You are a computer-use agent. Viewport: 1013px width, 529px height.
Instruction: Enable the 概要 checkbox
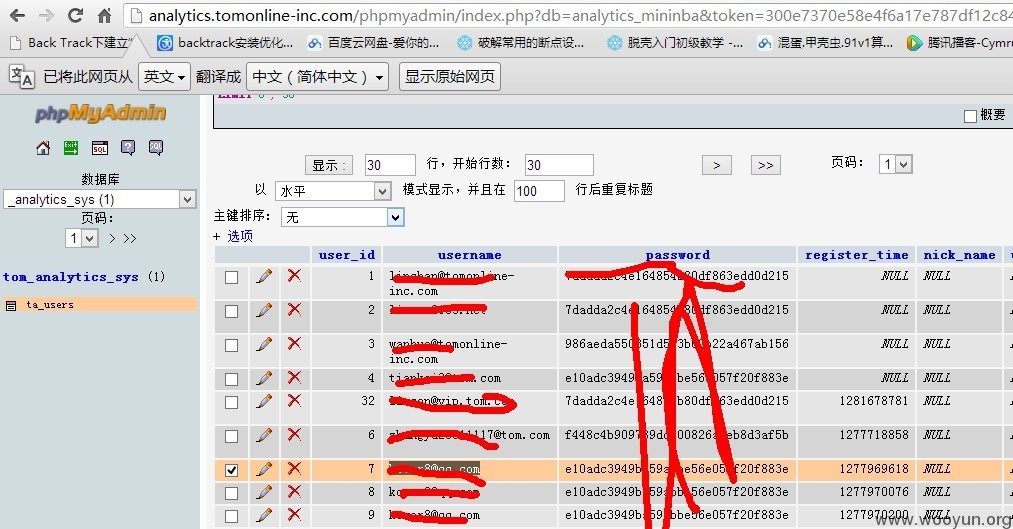pyautogui.click(x=970, y=116)
